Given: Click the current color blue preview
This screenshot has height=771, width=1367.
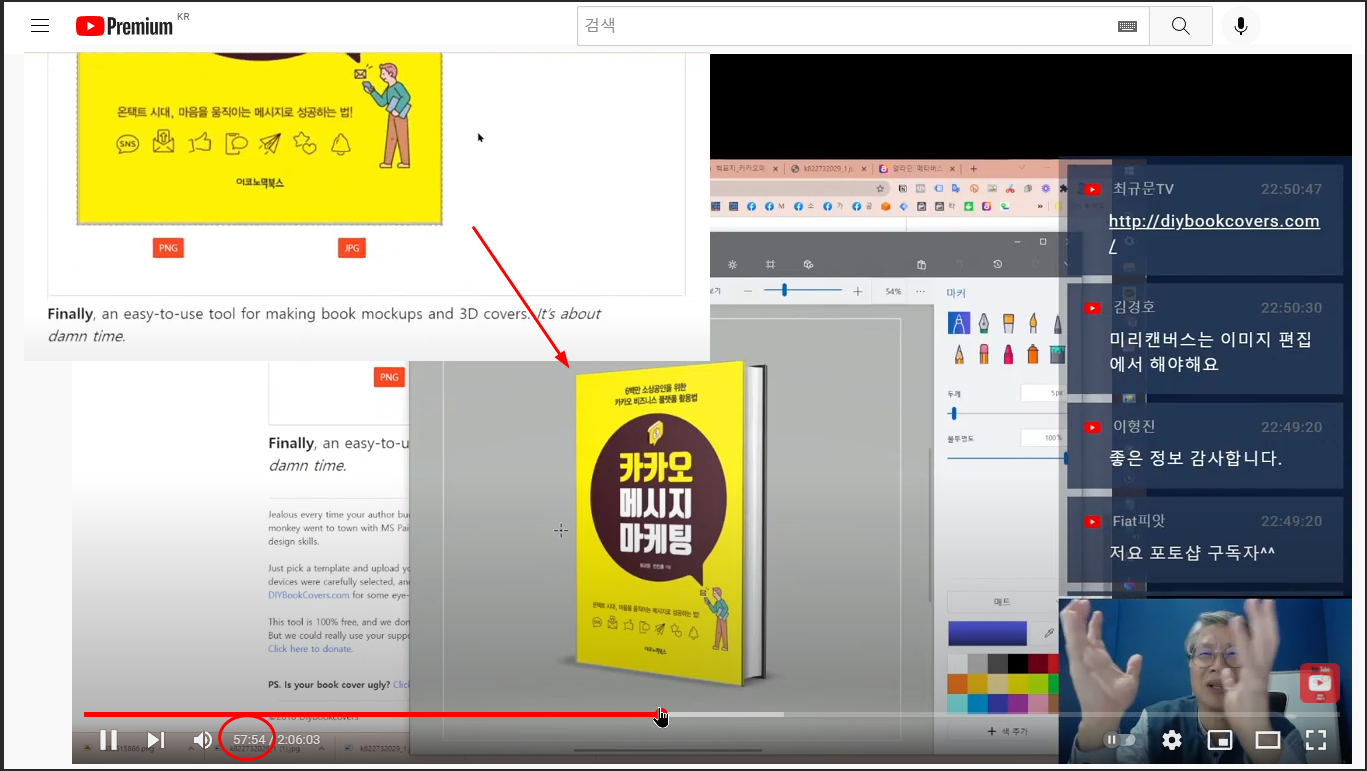Looking at the screenshot, I should (987, 633).
